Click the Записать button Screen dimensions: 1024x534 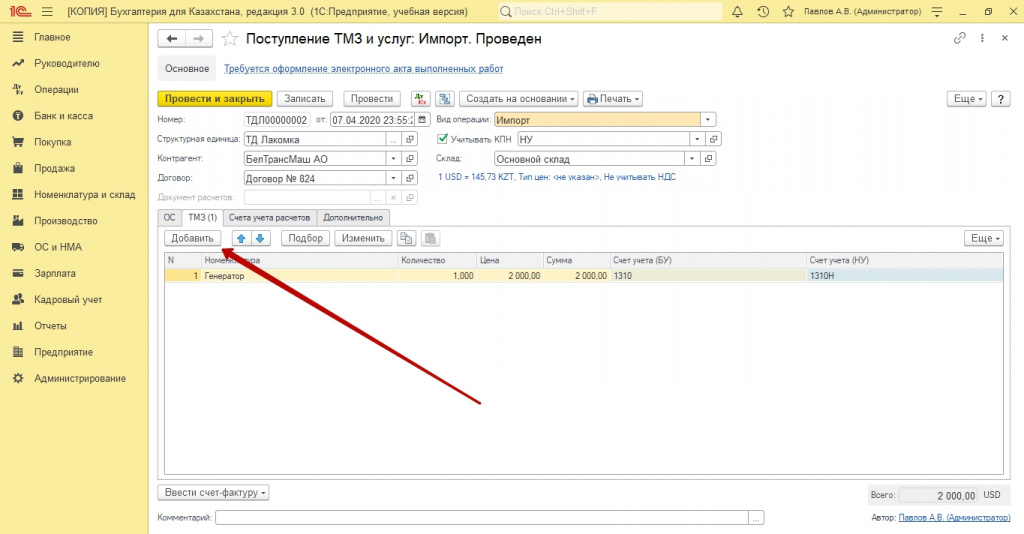click(x=304, y=99)
